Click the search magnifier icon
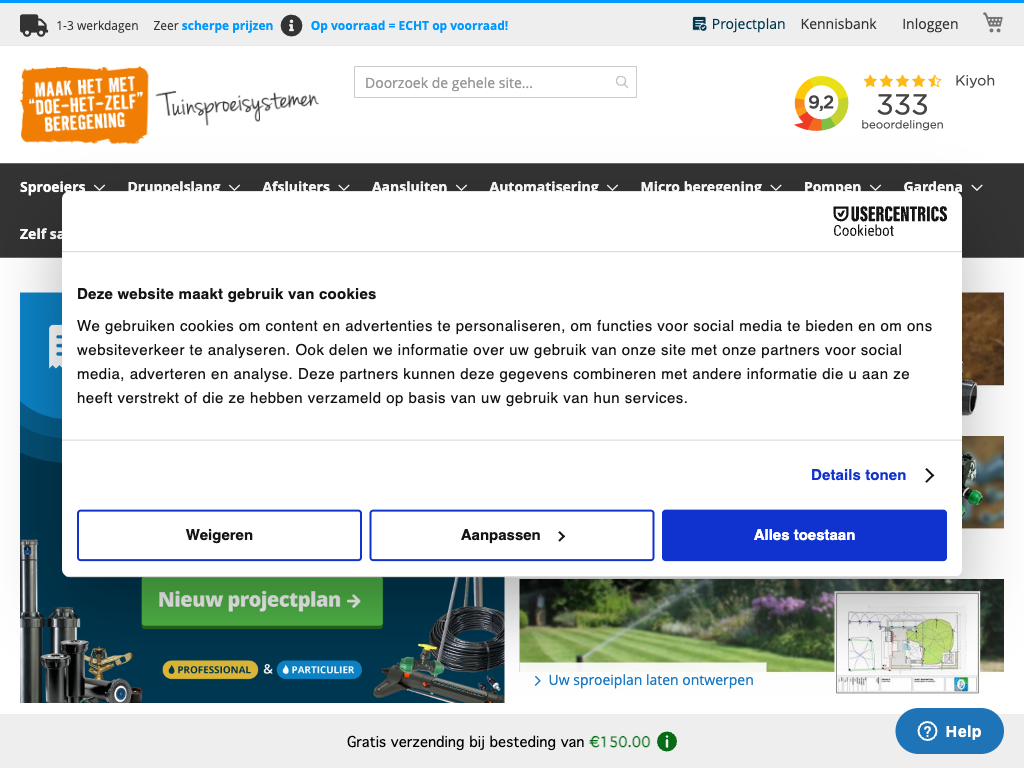 [x=622, y=82]
